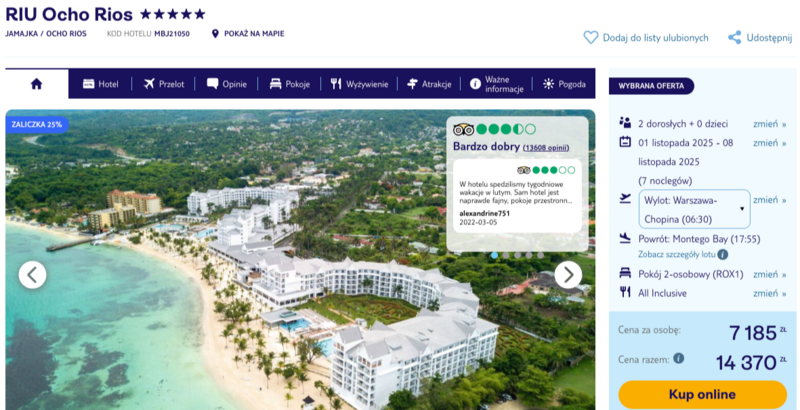Image resolution: width=800 pixels, height=410 pixels.
Task: Click the home icon tab
Action: click(36, 84)
